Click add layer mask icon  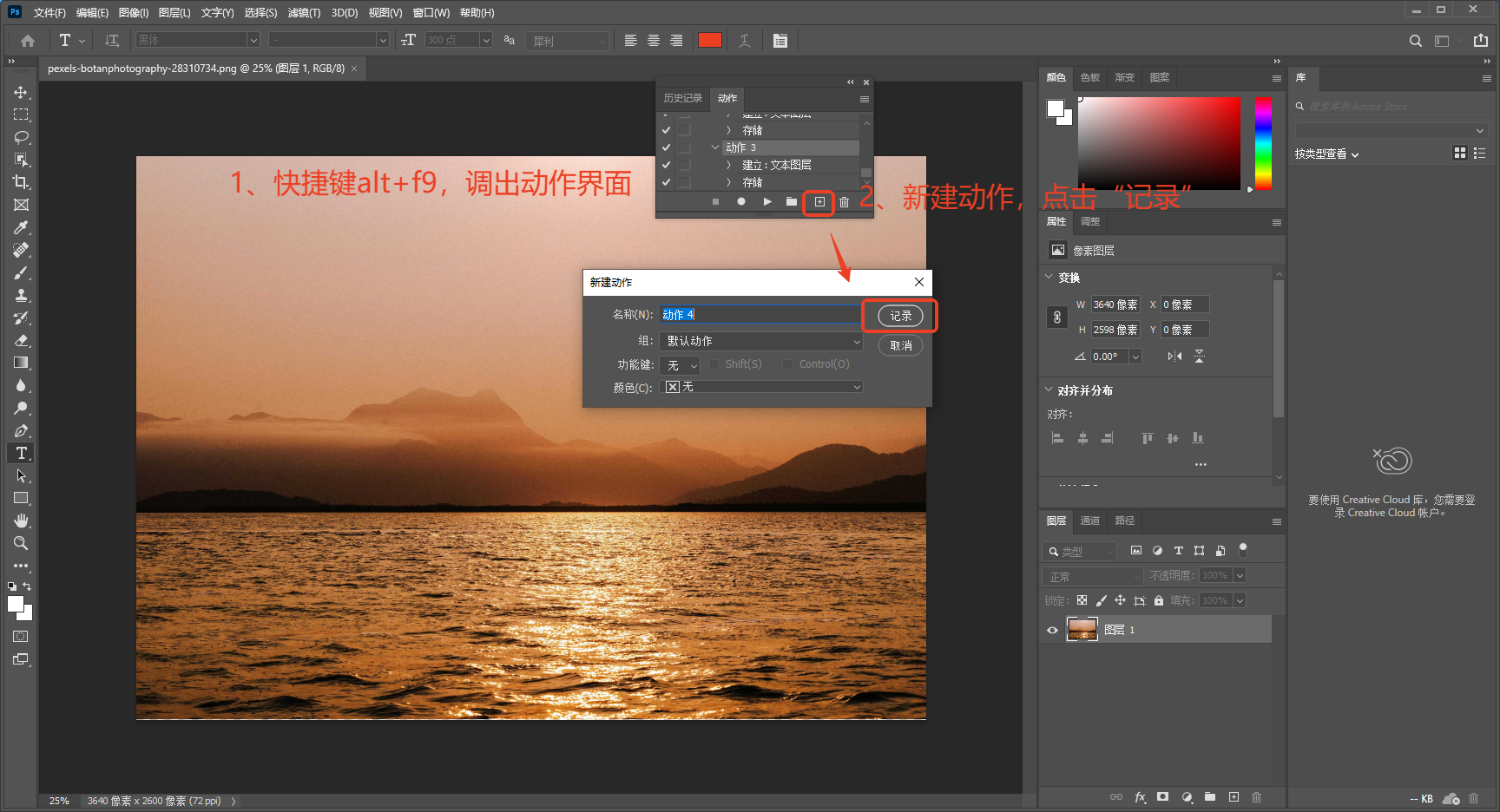[x=1163, y=797]
